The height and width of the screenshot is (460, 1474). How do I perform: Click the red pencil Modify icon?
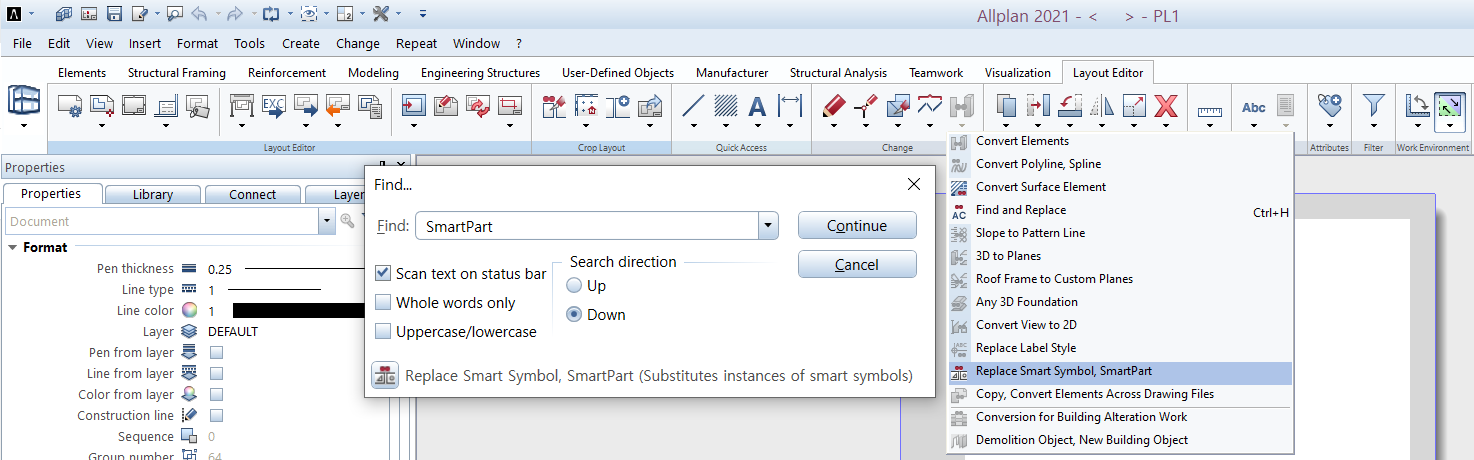[834, 105]
